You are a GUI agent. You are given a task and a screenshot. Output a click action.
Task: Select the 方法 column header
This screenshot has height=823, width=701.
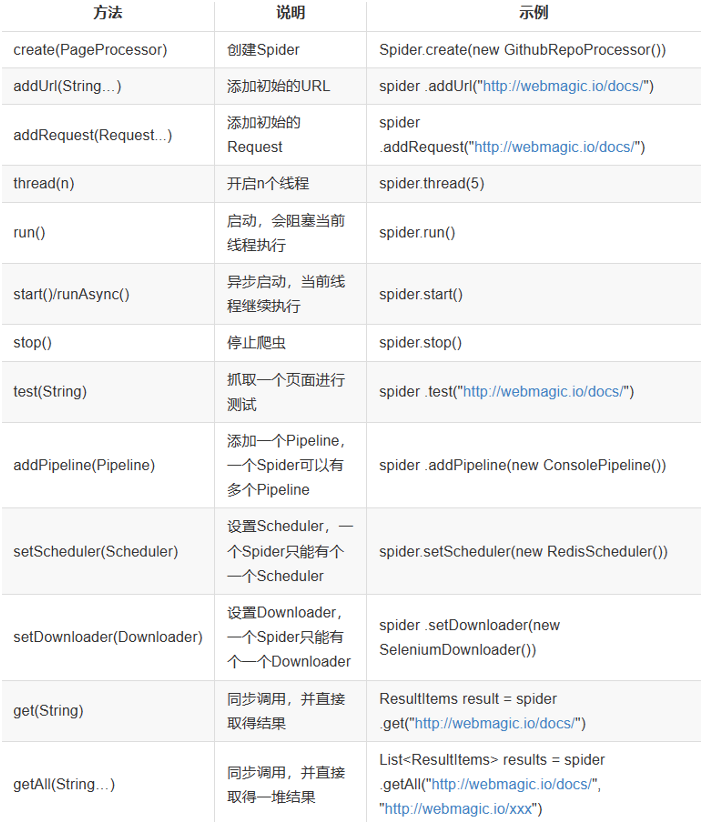pyautogui.click(x=108, y=13)
